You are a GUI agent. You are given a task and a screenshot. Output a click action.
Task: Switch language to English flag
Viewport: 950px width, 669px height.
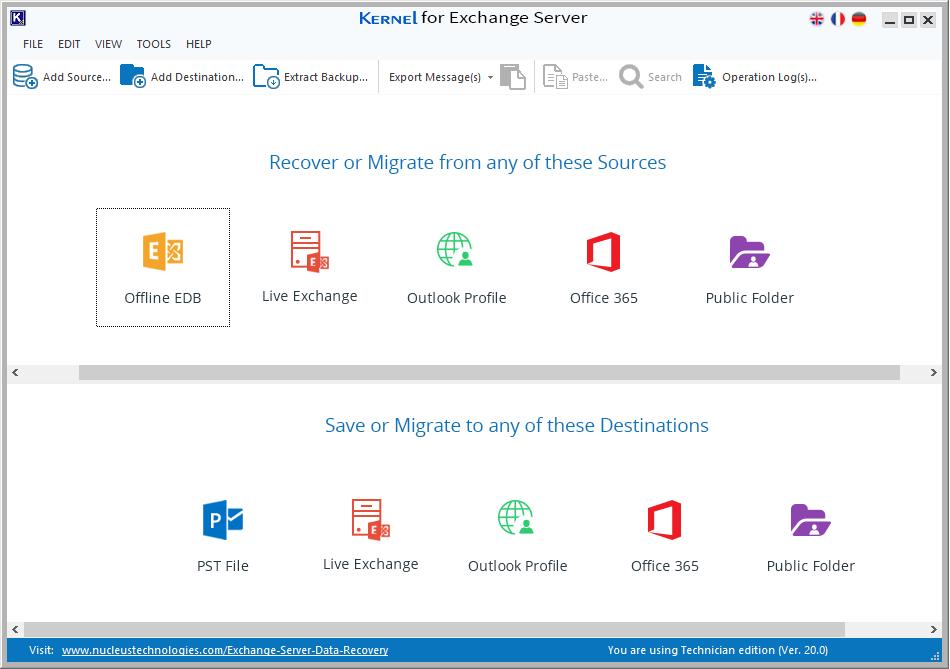pyautogui.click(x=817, y=19)
